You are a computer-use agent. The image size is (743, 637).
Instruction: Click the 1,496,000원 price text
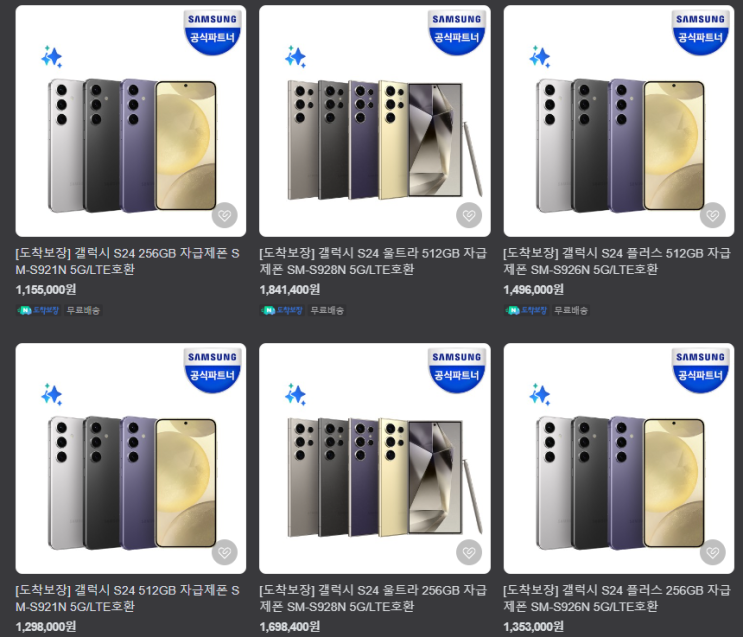tap(534, 289)
